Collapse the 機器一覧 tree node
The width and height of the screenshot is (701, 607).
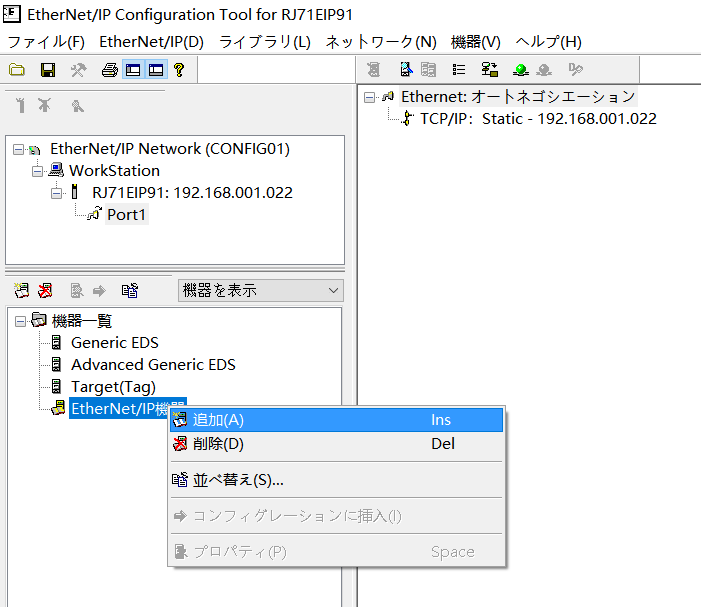[21, 321]
